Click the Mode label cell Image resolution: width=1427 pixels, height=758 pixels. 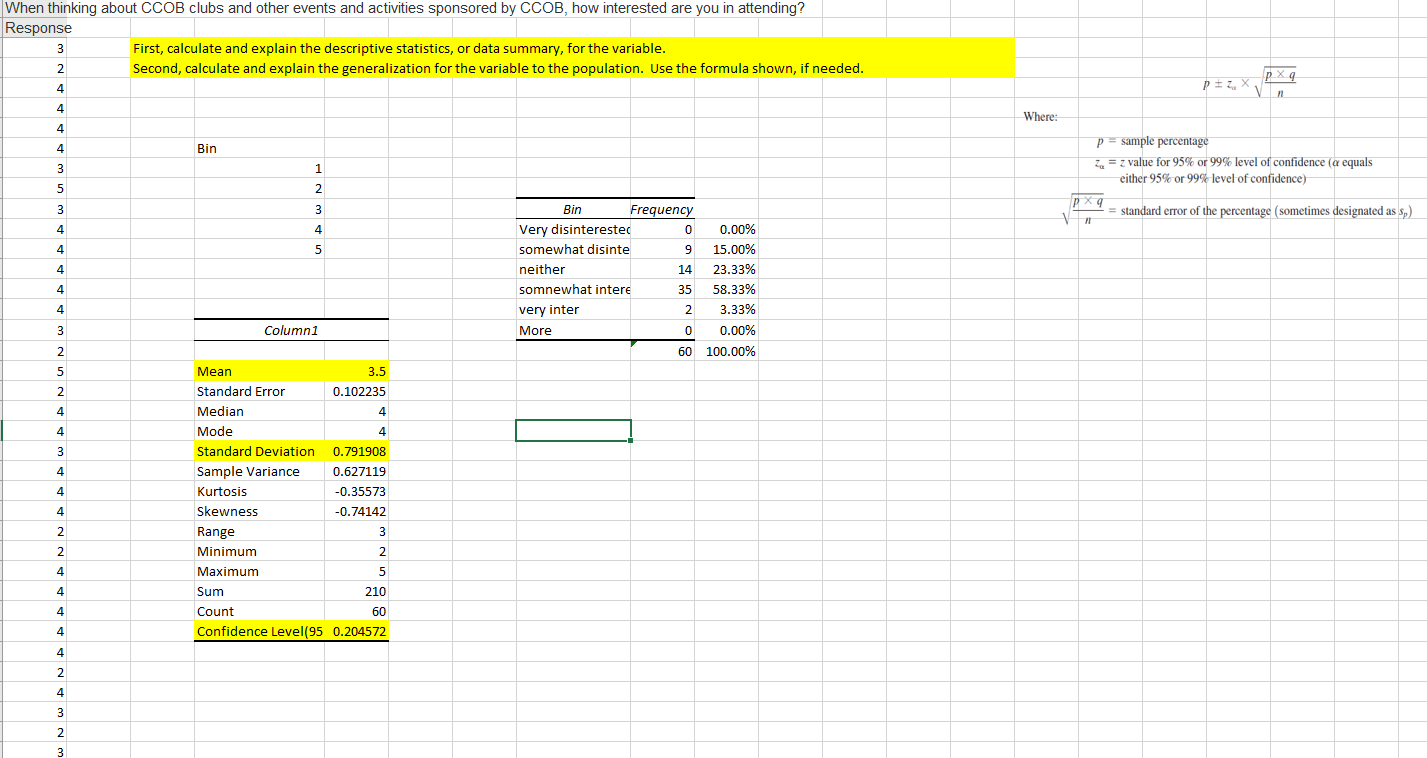tap(258, 431)
